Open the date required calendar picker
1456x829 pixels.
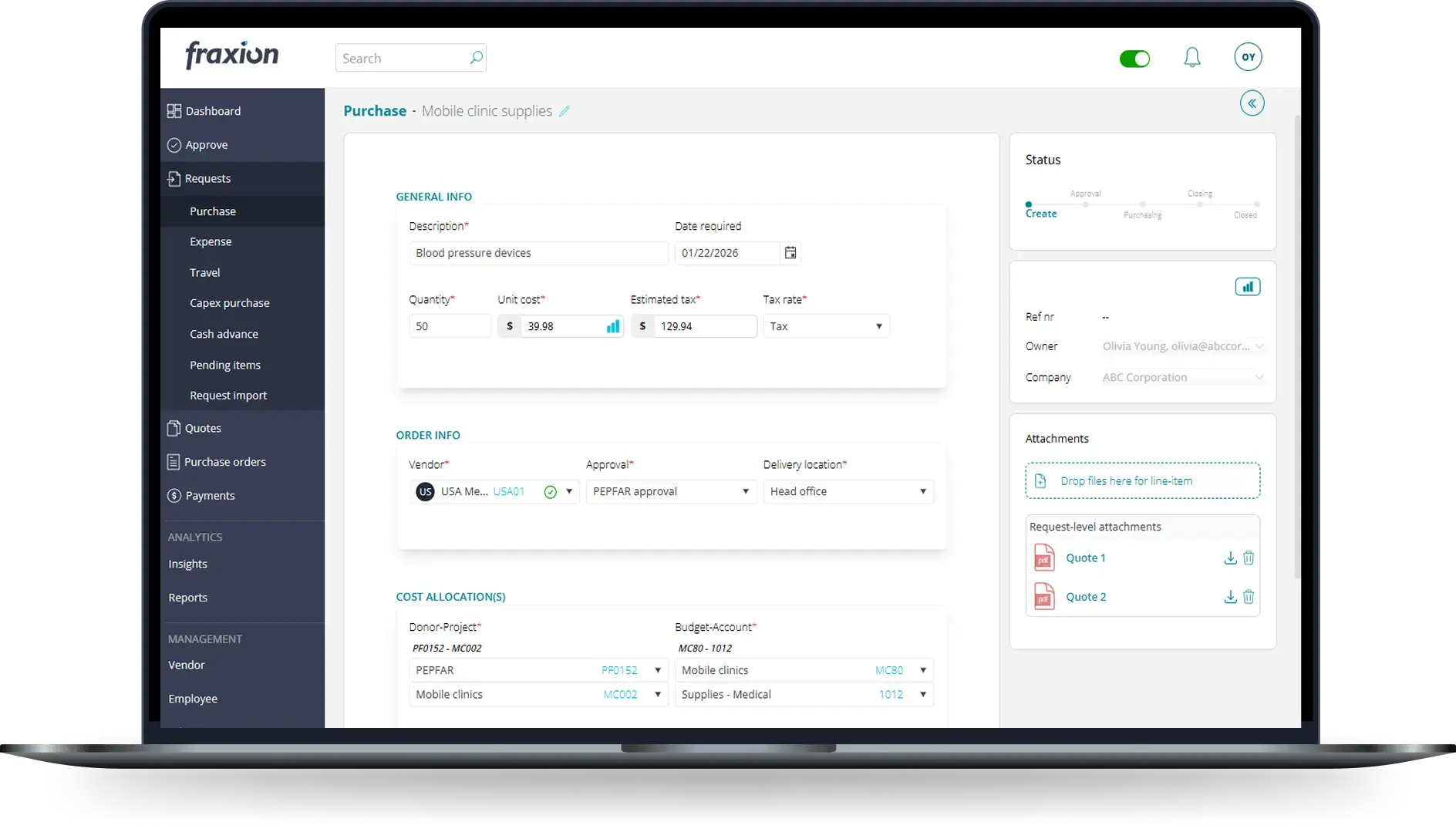pyautogui.click(x=790, y=253)
